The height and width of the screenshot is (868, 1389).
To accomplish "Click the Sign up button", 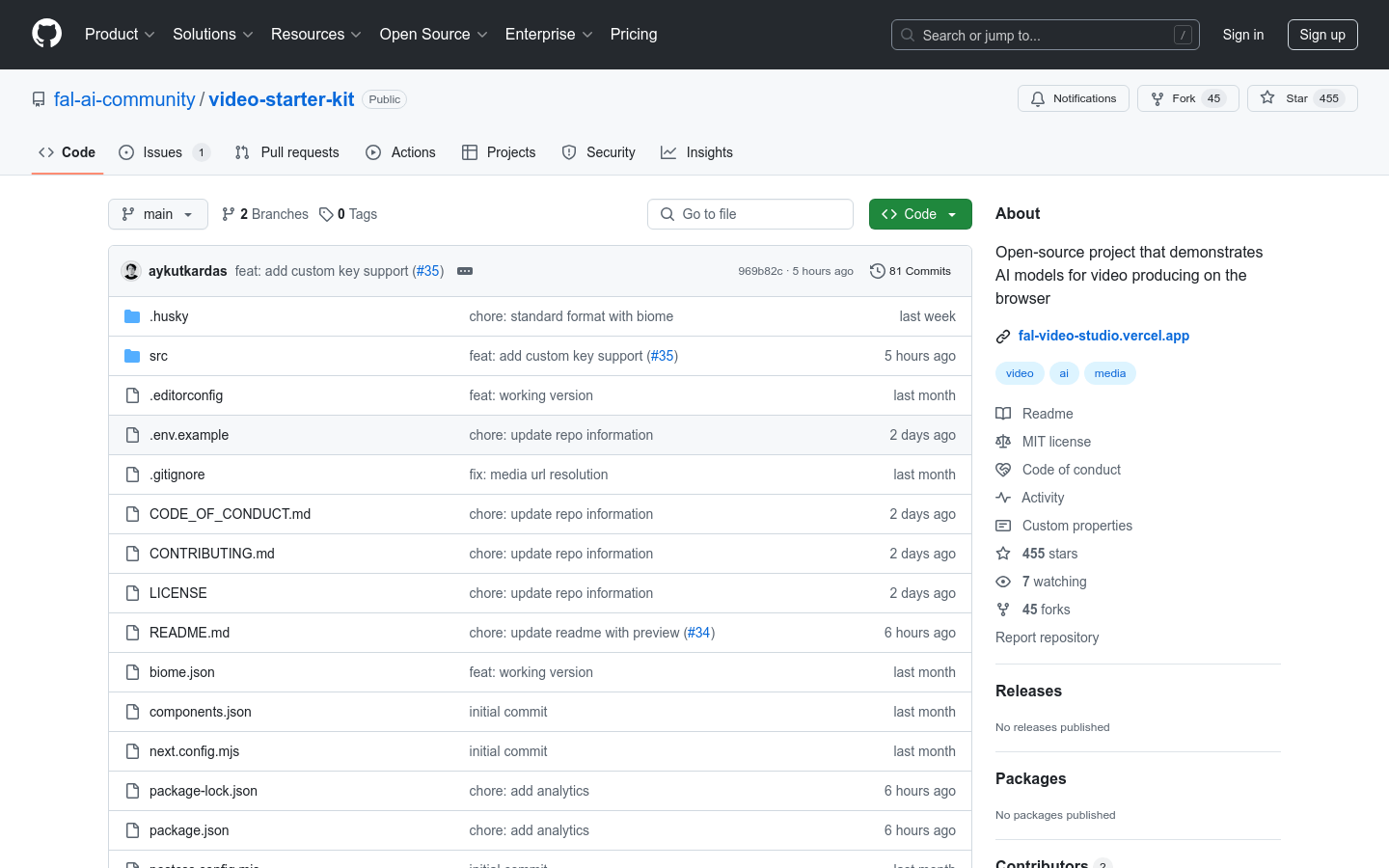I will coord(1322,35).
